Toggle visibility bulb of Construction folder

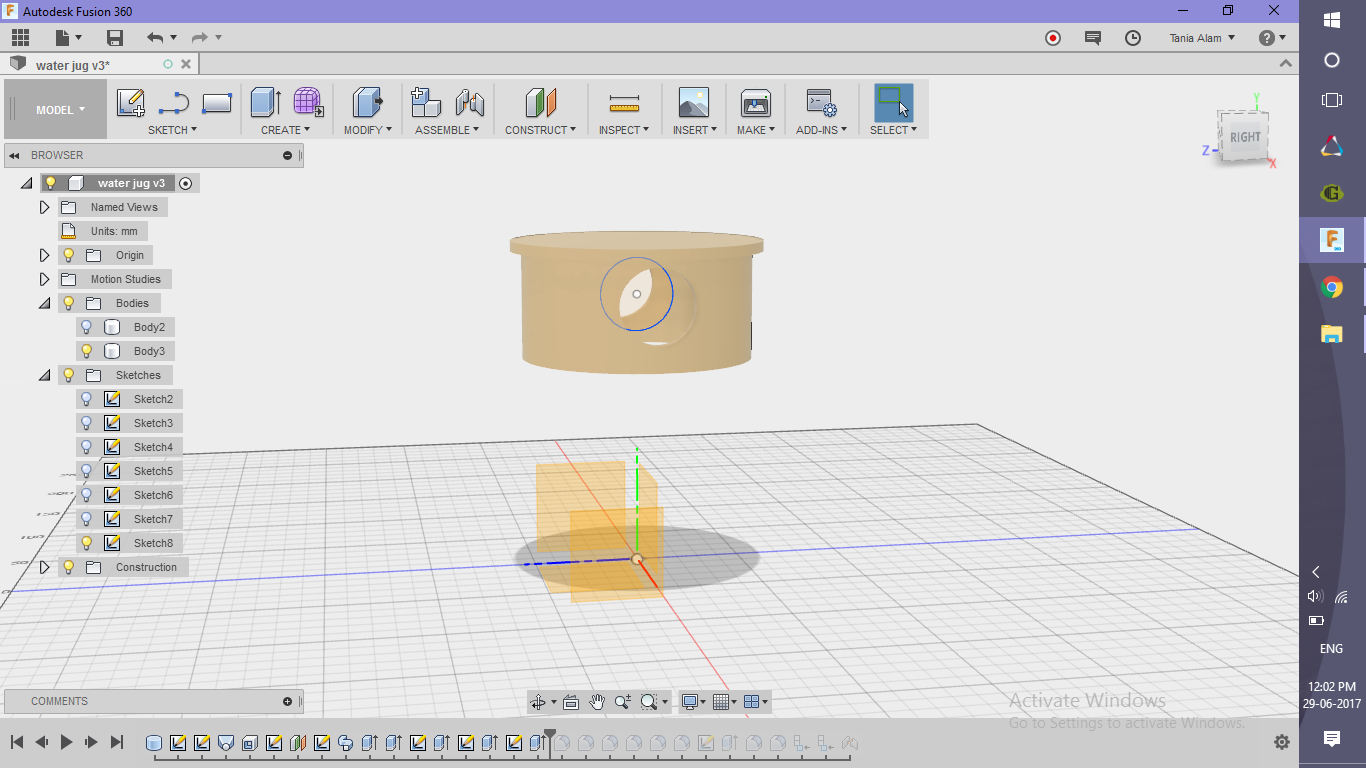pyautogui.click(x=69, y=567)
